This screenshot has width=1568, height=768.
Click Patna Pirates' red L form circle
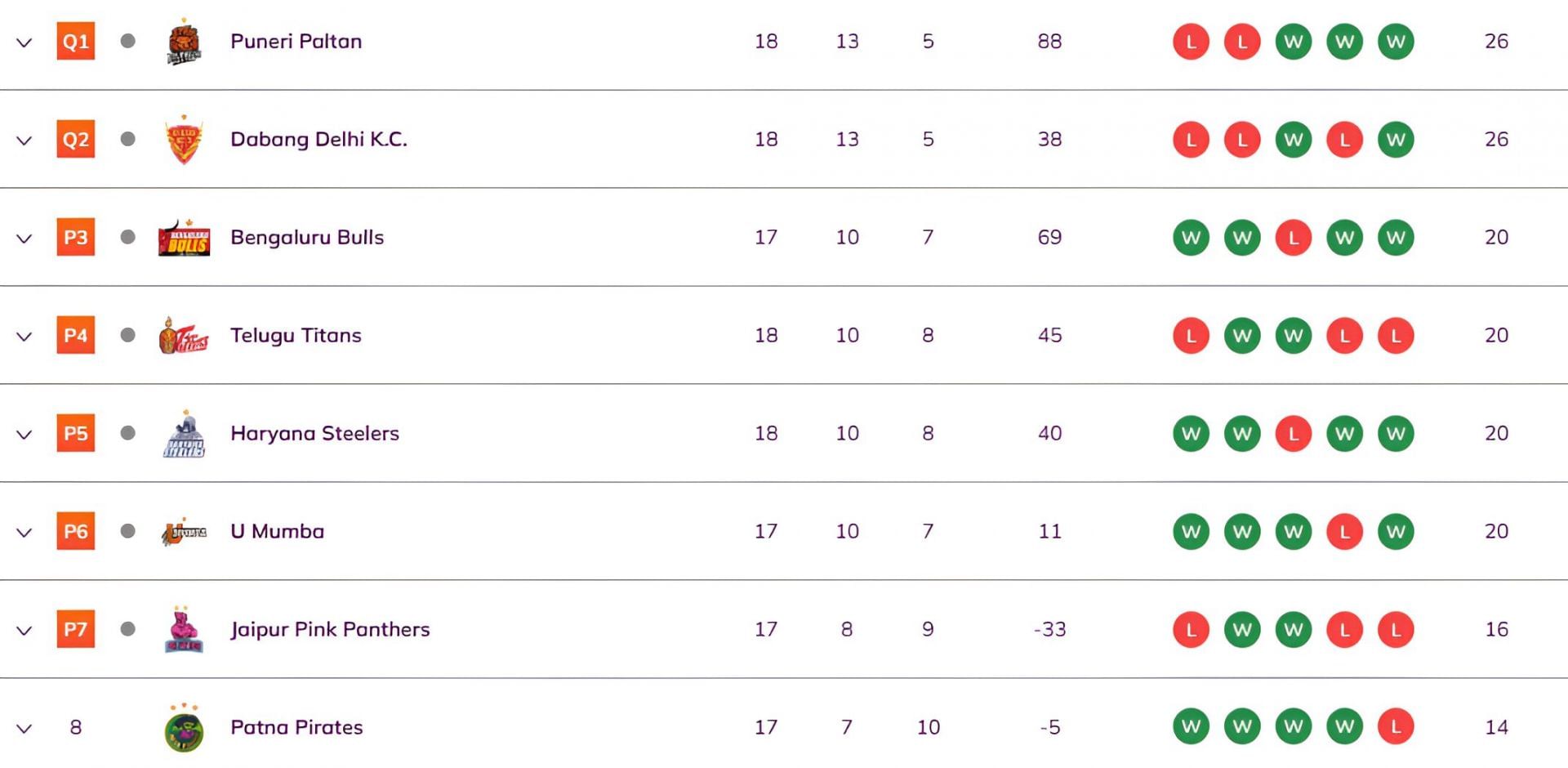coord(1395,727)
